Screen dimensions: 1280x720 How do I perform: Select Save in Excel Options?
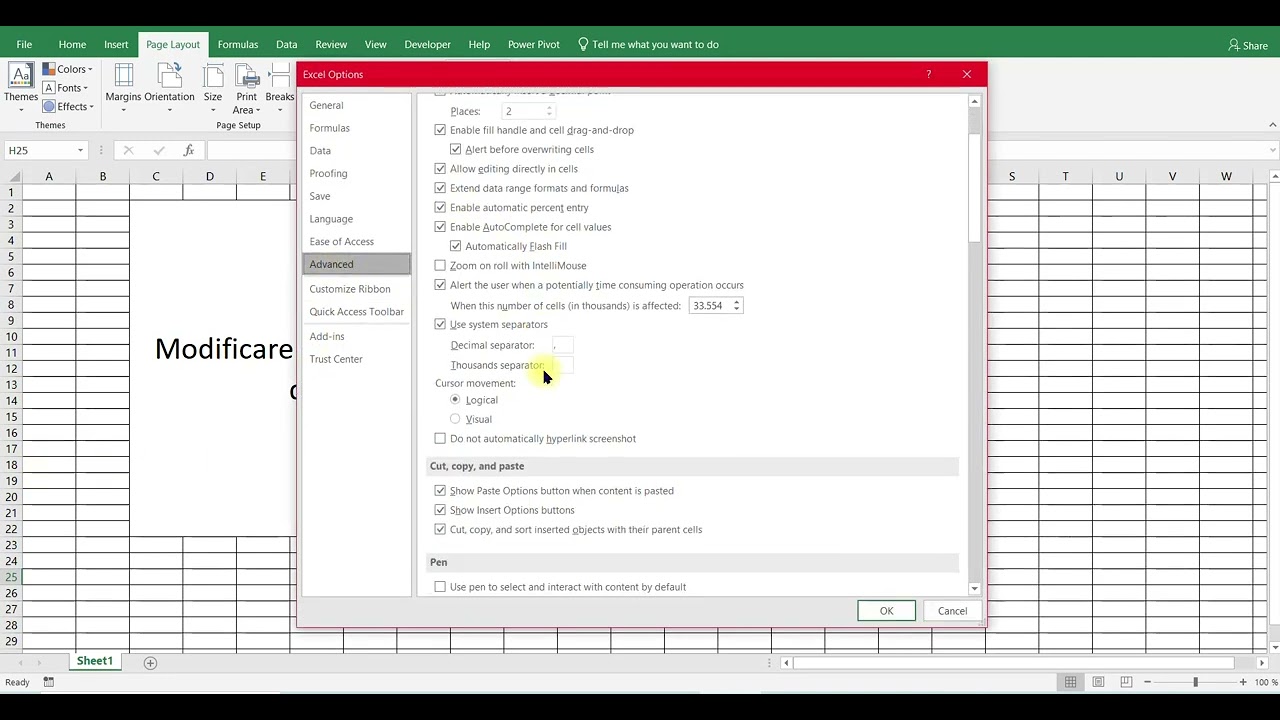[356, 196]
